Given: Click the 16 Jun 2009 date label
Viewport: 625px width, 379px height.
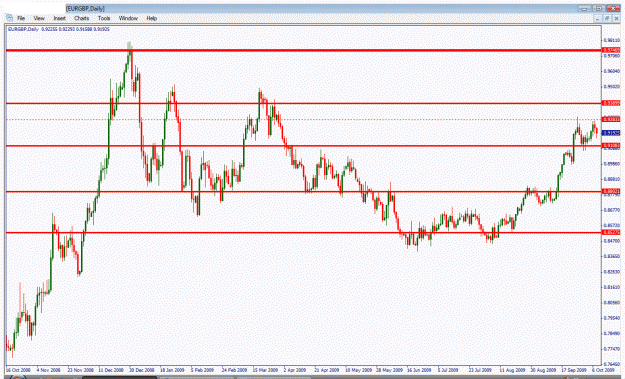Looking at the screenshot, I should 419,370.
